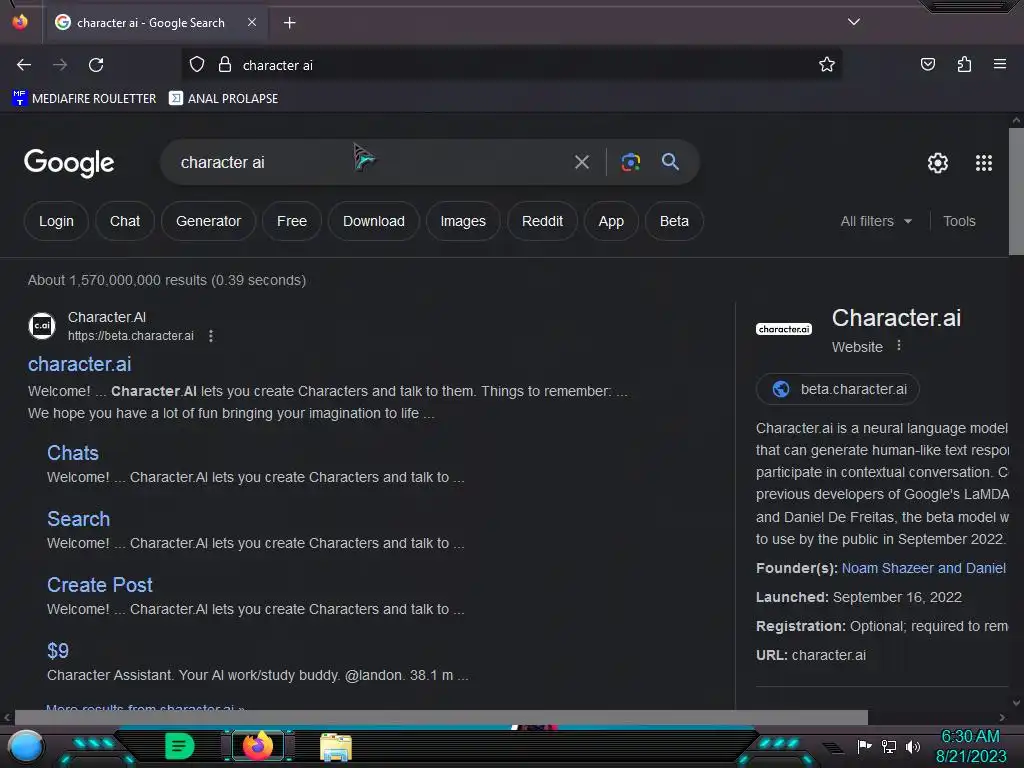
Task: Select the Reddit filter chip
Action: [542, 221]
